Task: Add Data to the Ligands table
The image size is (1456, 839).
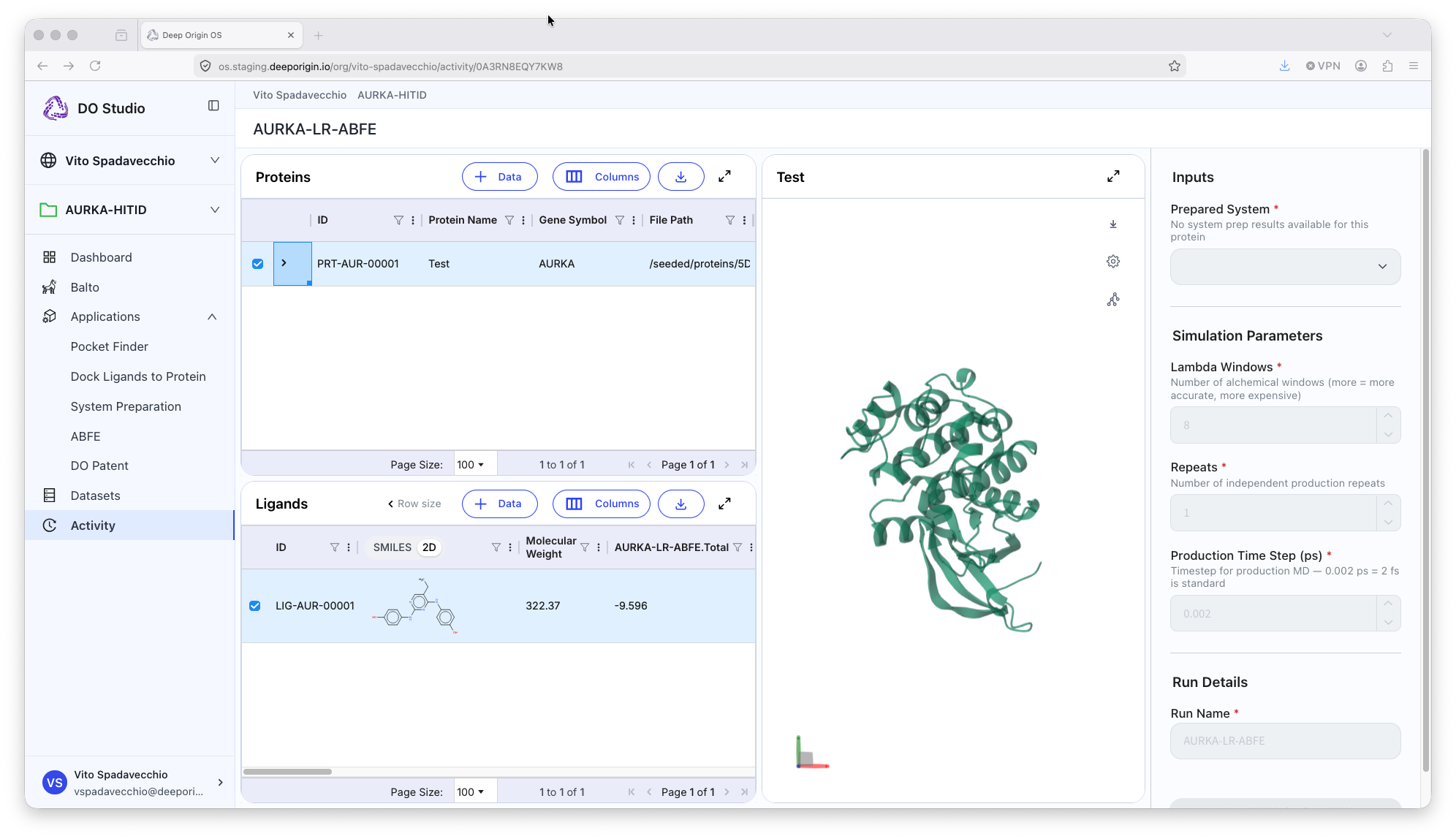Action: (x=499, y=504)
